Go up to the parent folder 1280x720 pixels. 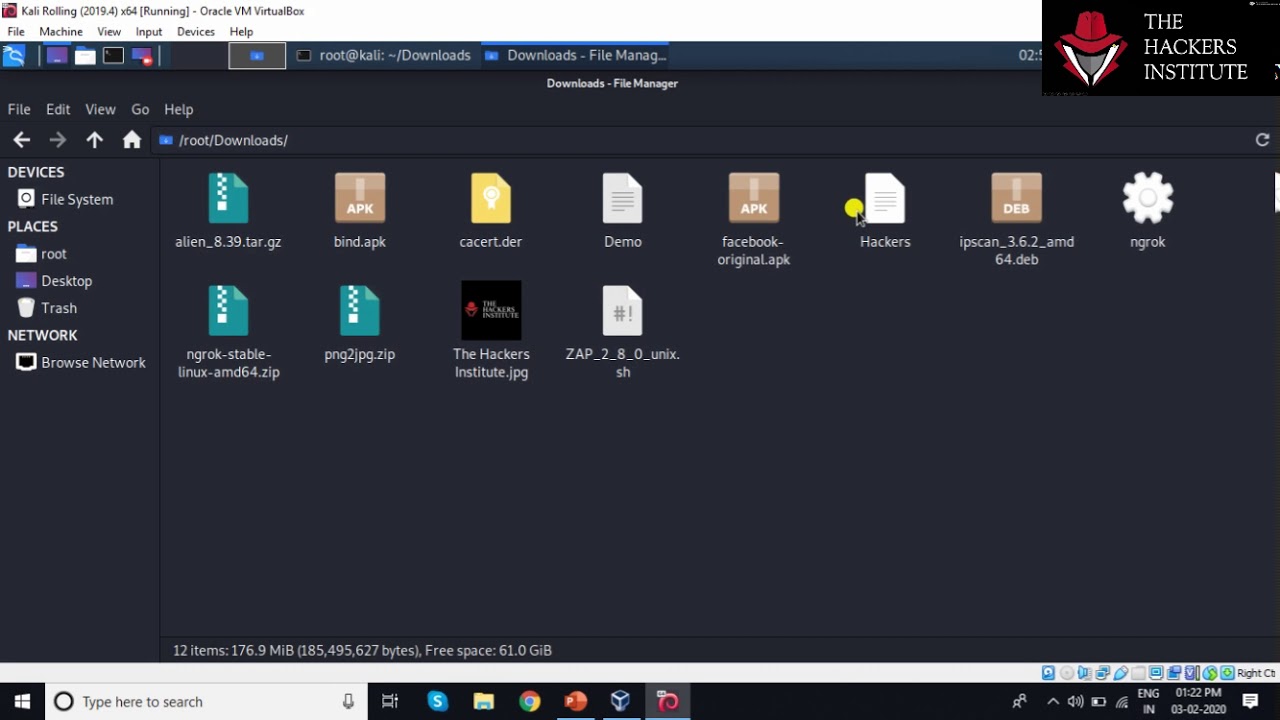pos(94,140)
